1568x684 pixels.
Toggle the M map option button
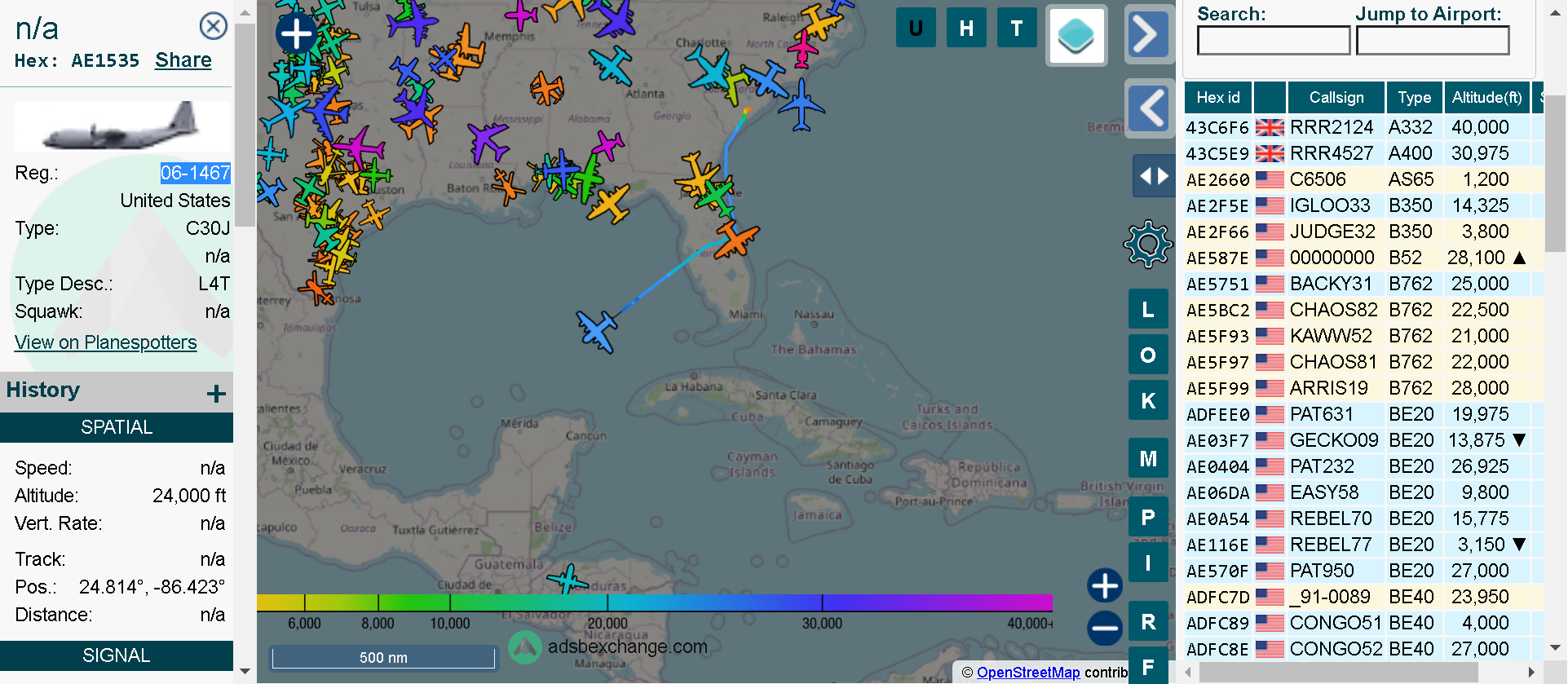tap(1148, 459)
